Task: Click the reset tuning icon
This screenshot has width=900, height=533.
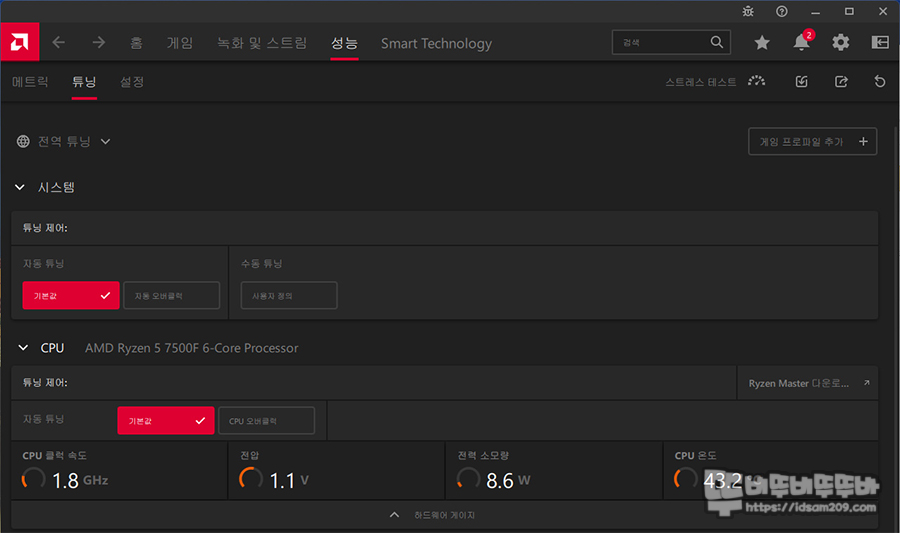Action: coord(879,81)
